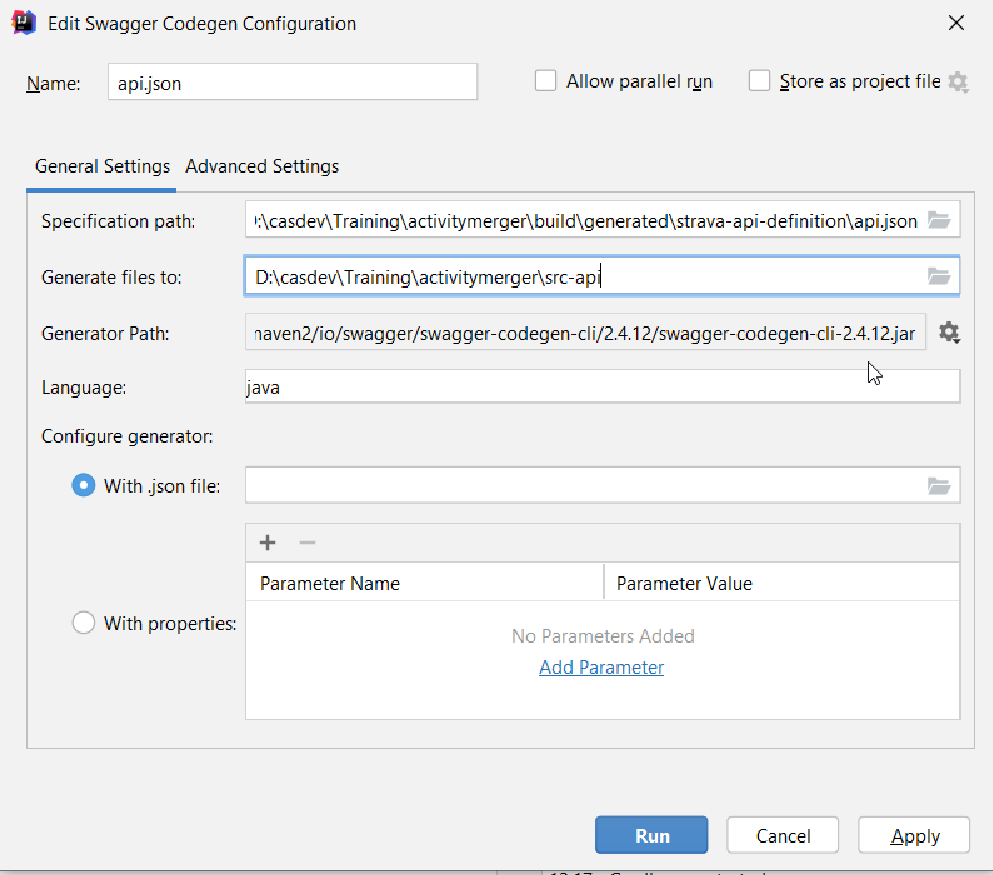Choose the With properties radio option

pyautogui.click(x=83, y=623)
